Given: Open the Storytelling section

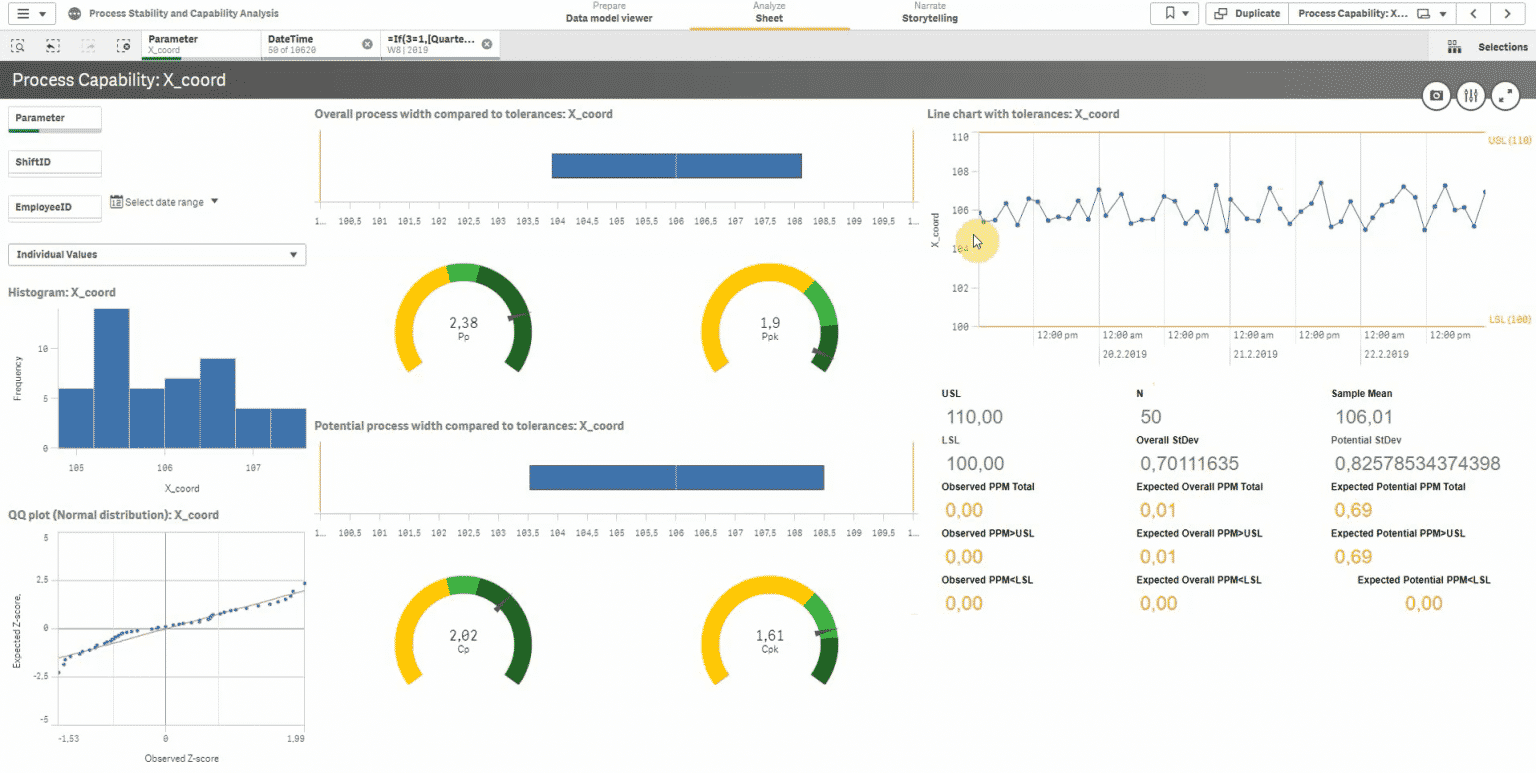Looking at the screenshot, I should pyautogui.click(x=929, y=17).
